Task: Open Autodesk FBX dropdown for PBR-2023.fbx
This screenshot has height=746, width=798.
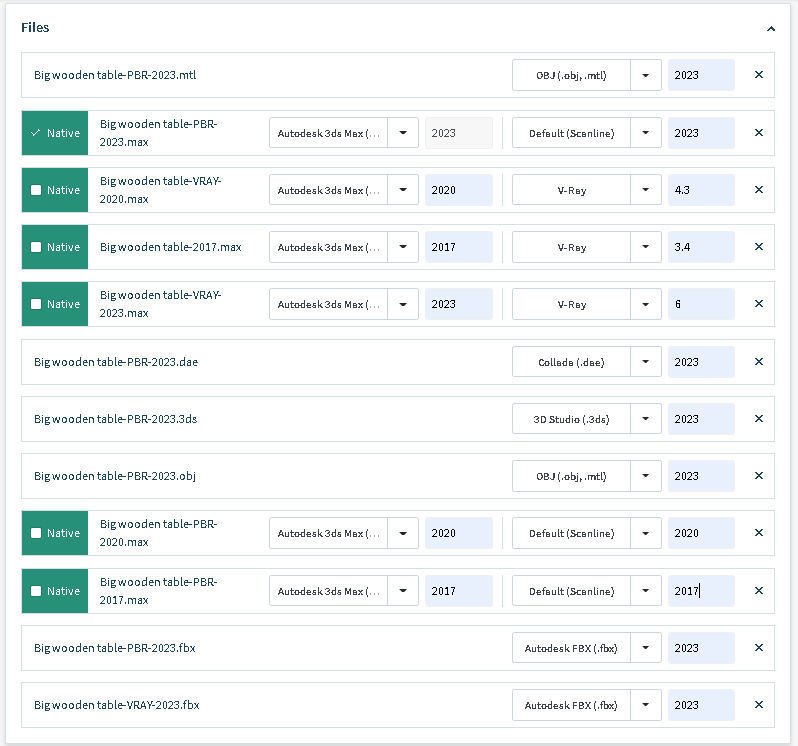Action: (x=646, y=648)
